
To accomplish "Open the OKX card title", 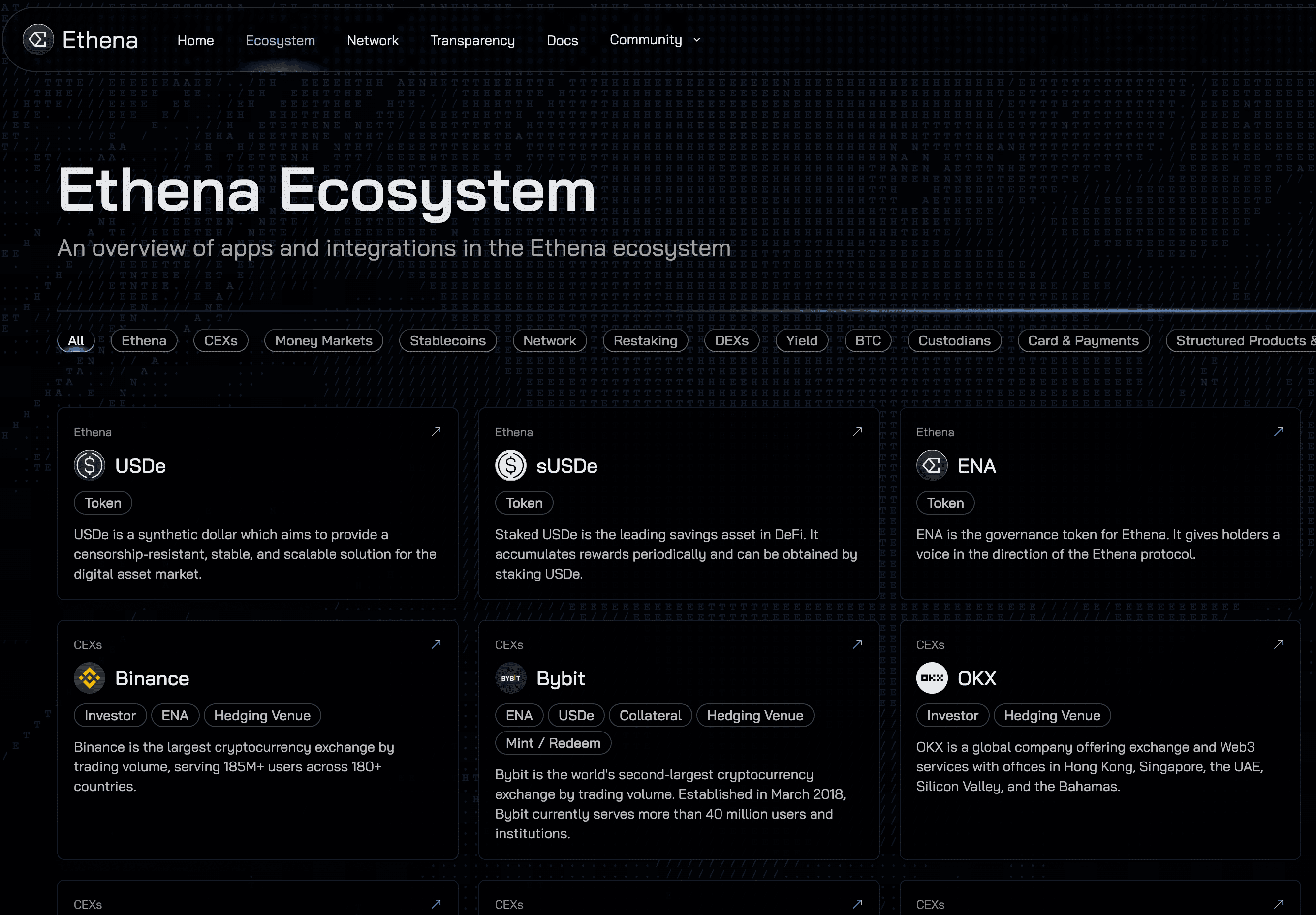I will click(x=977, y=678).
